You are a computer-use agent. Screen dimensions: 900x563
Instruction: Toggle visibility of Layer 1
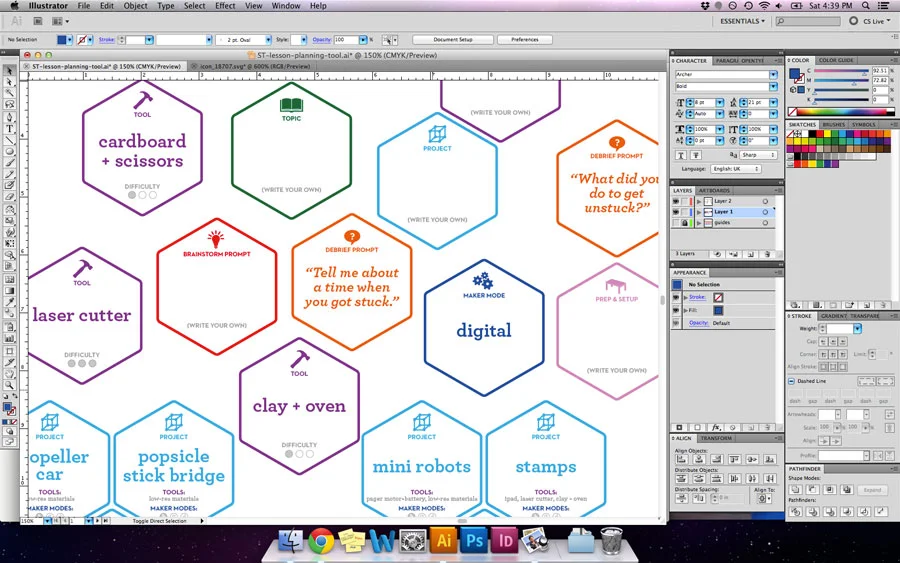[676, 212]
